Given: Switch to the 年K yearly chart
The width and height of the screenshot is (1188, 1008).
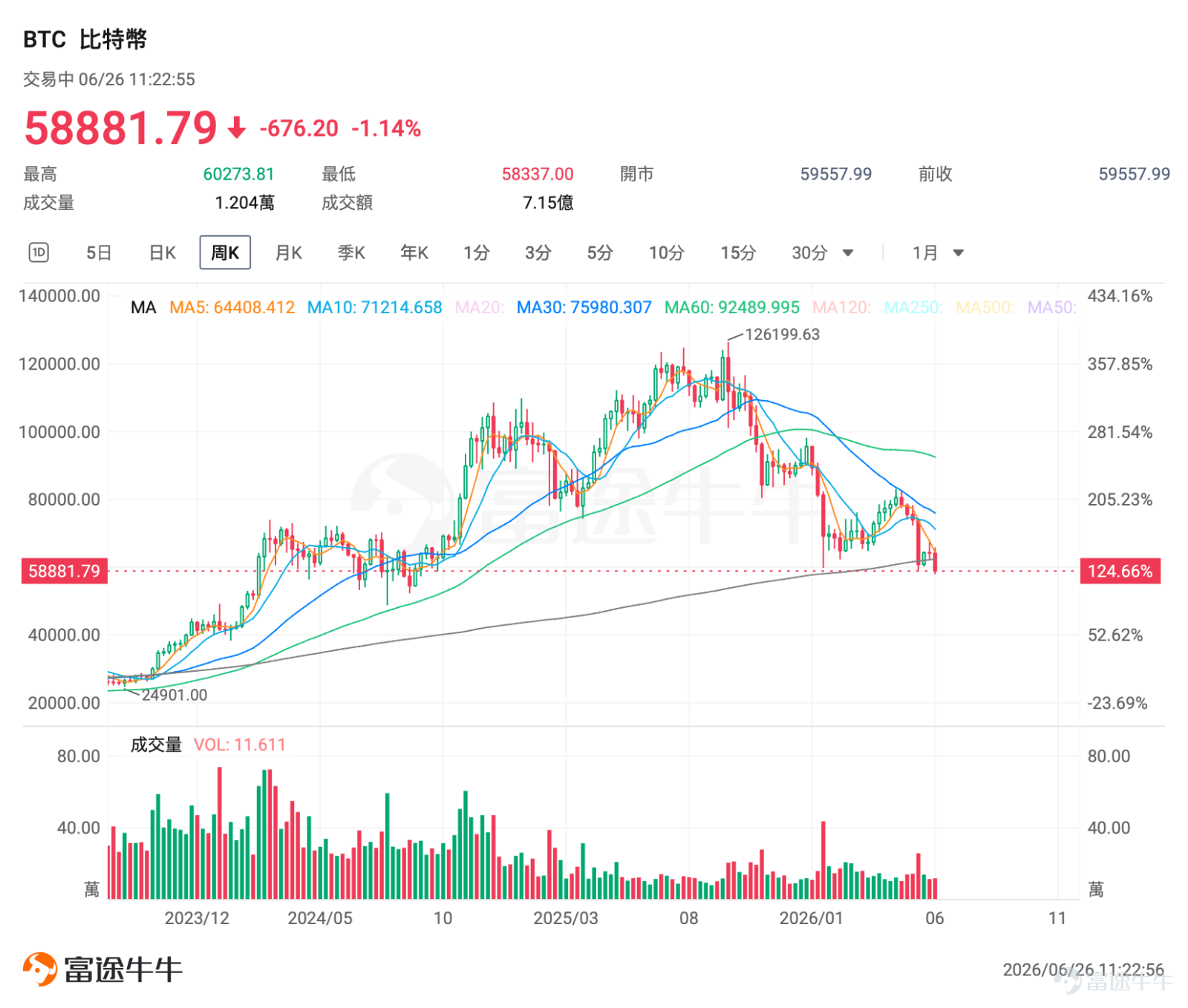Looking at the screenshot, I should point(414,253).
